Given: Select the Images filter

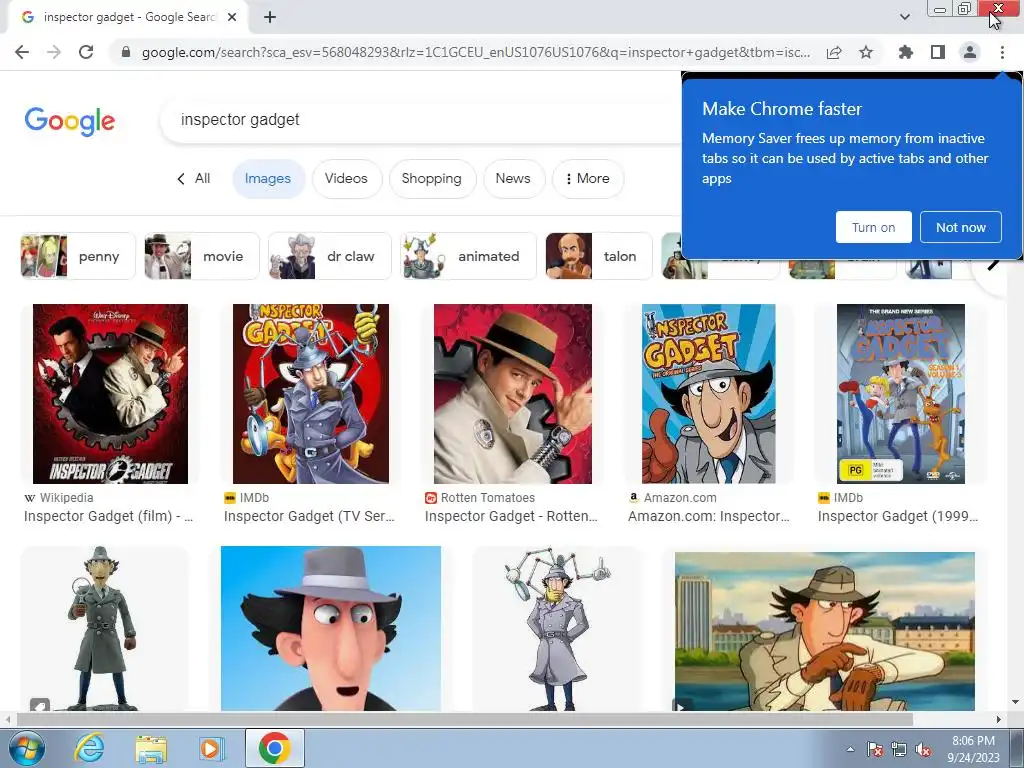Looking at the screenshot, I should pyautogui.click(x=268, y=178).
